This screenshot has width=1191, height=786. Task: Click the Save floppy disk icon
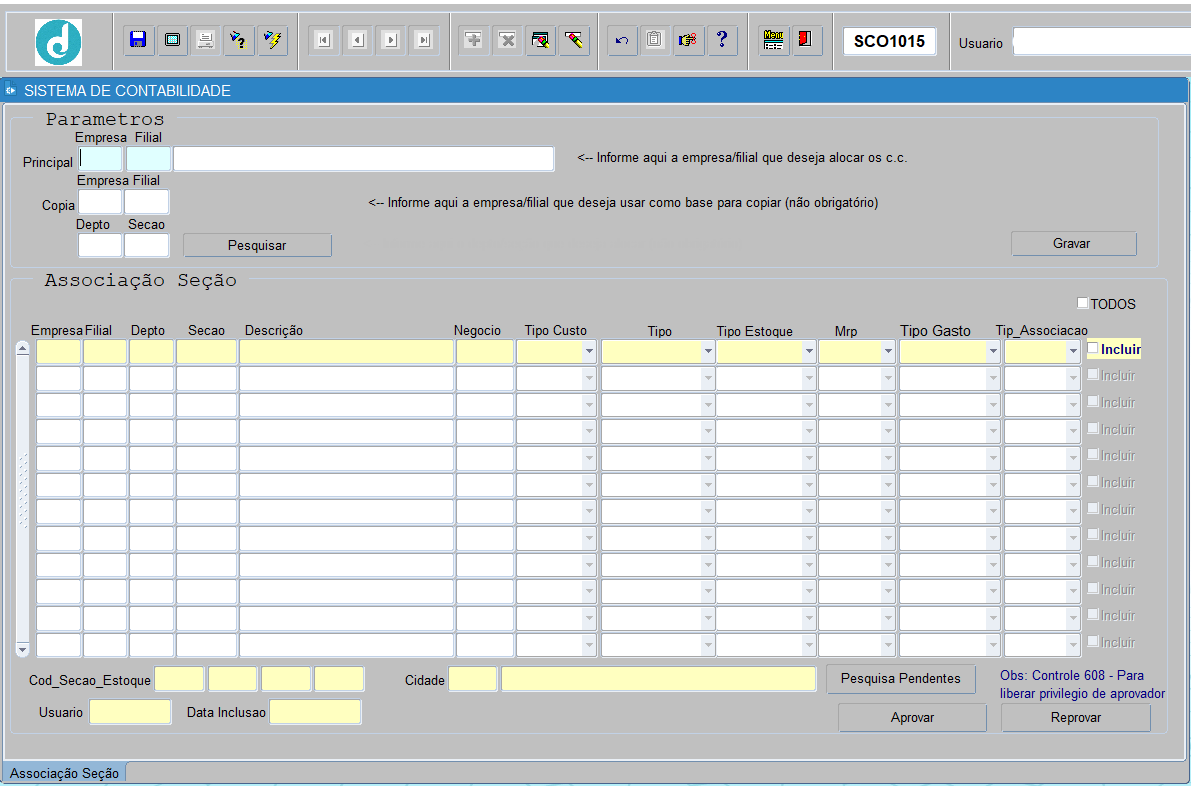139,40
